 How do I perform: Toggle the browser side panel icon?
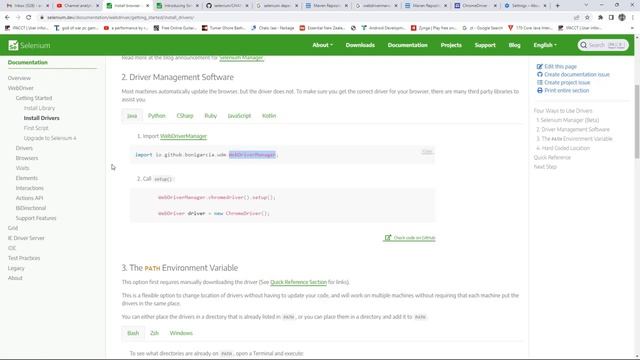pyautogui.click(x=611, y=18)
